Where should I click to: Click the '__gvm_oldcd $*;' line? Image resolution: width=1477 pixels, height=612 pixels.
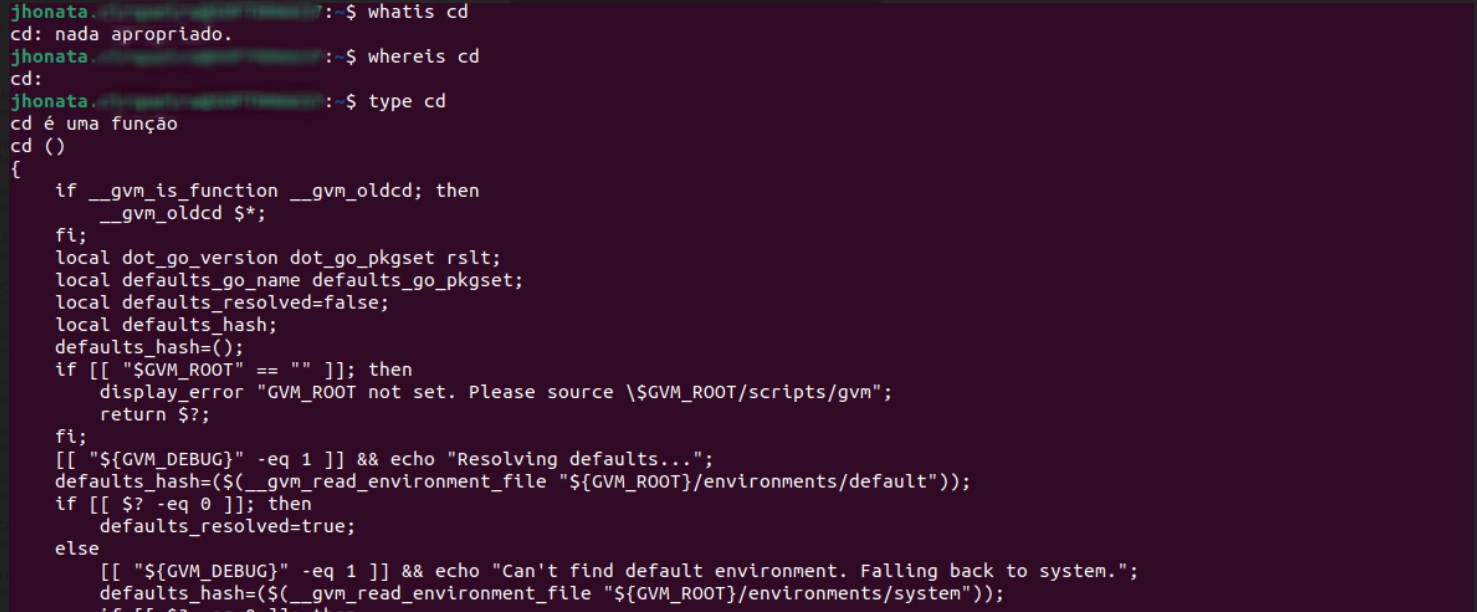click(x=183, y=213)
